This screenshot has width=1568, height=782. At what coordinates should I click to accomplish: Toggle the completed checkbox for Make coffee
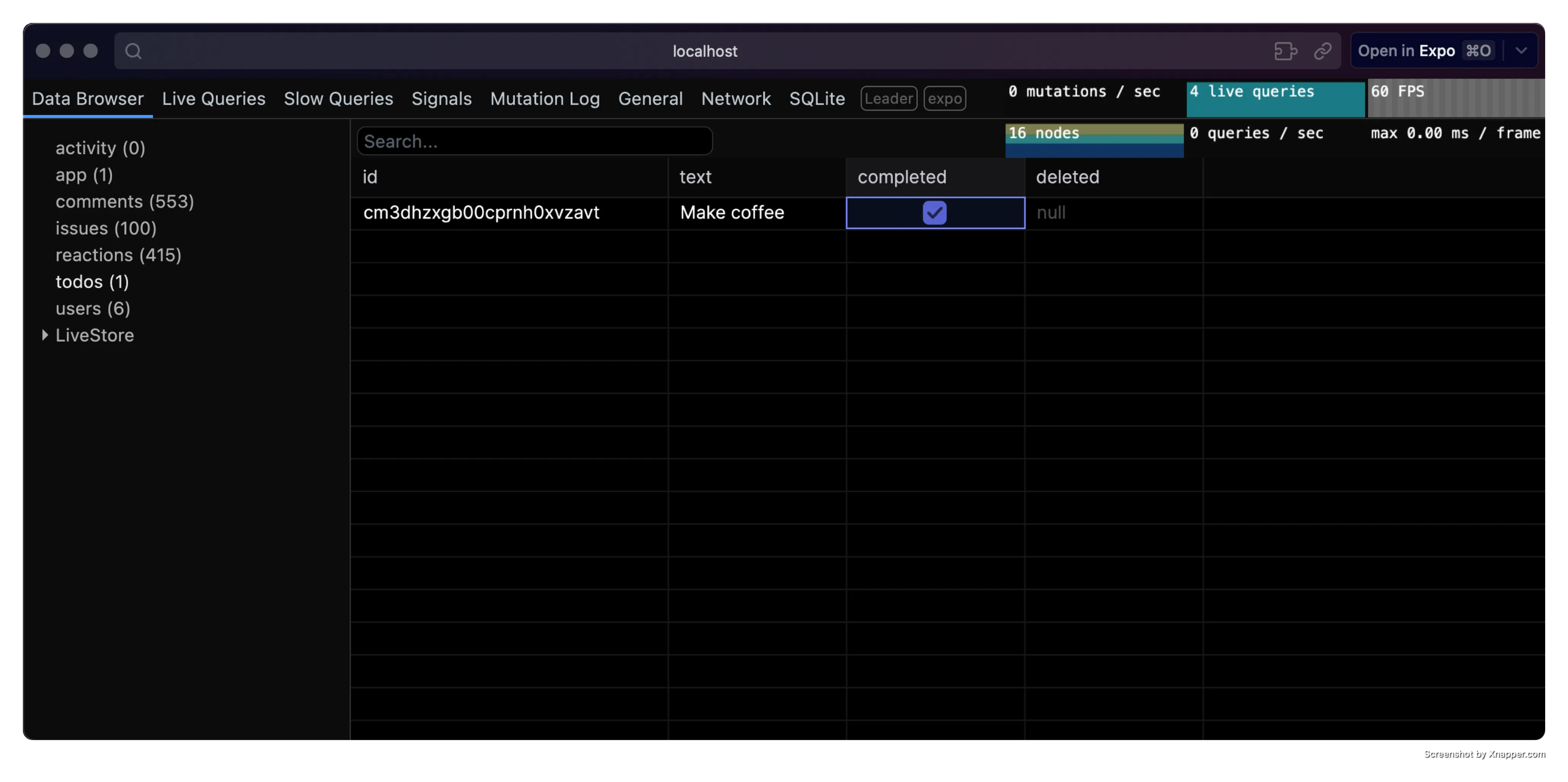934,212
